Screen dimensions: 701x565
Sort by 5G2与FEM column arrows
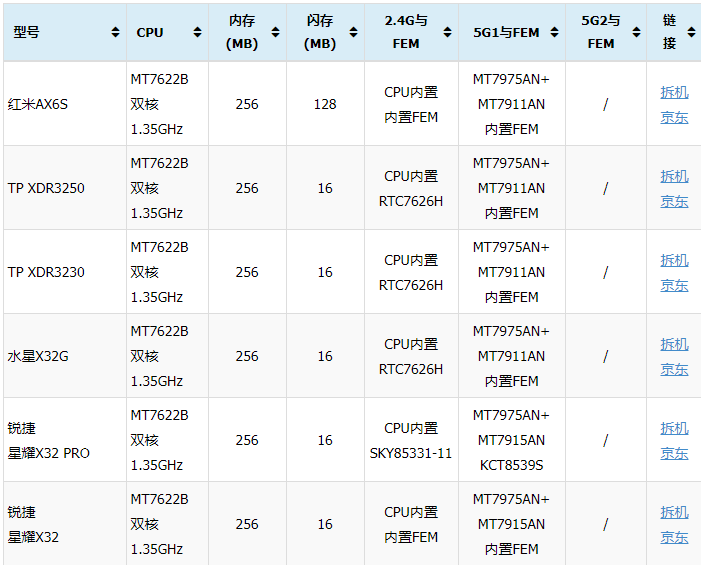[x=636, y=32]
